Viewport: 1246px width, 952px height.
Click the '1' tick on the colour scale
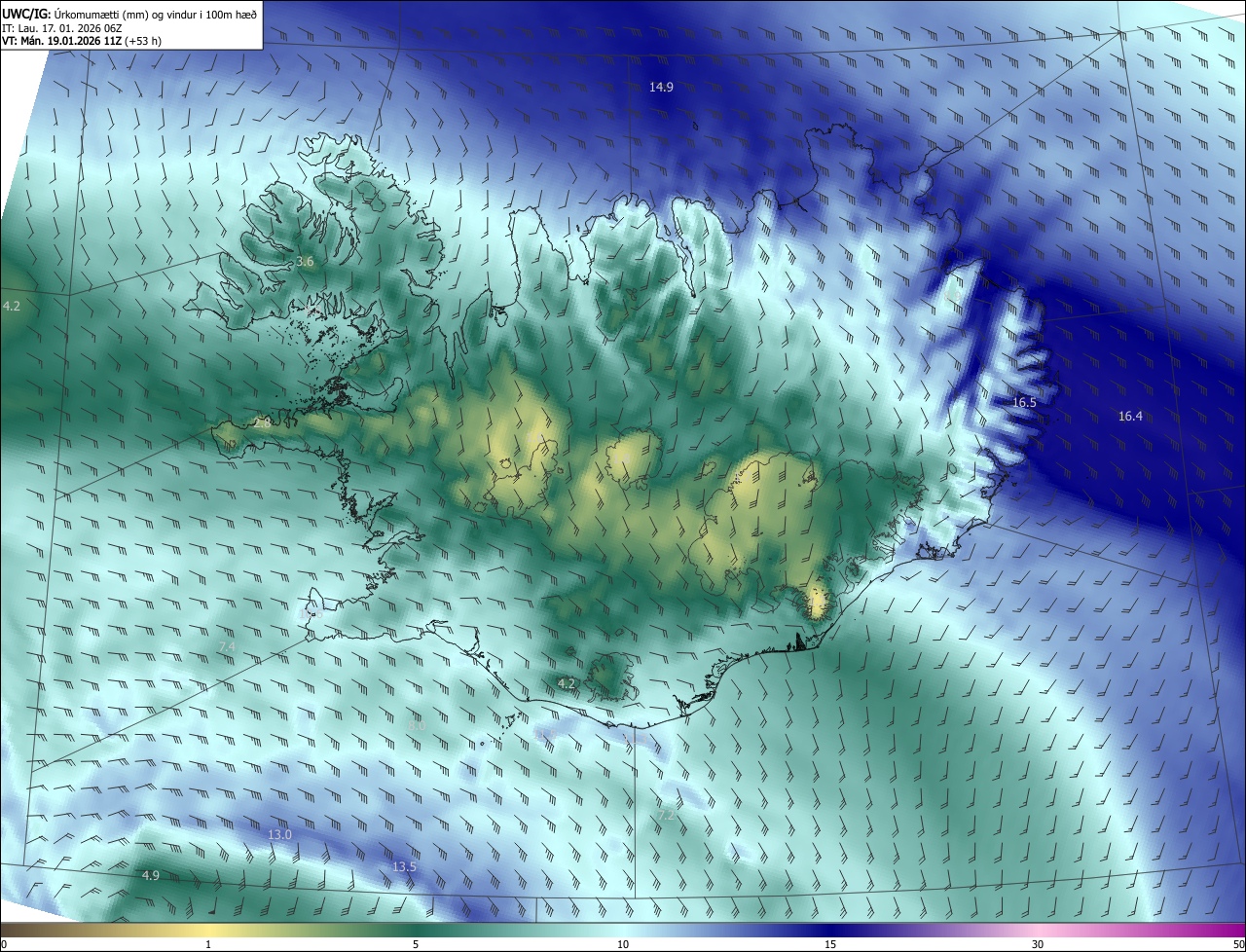point(208,944)
